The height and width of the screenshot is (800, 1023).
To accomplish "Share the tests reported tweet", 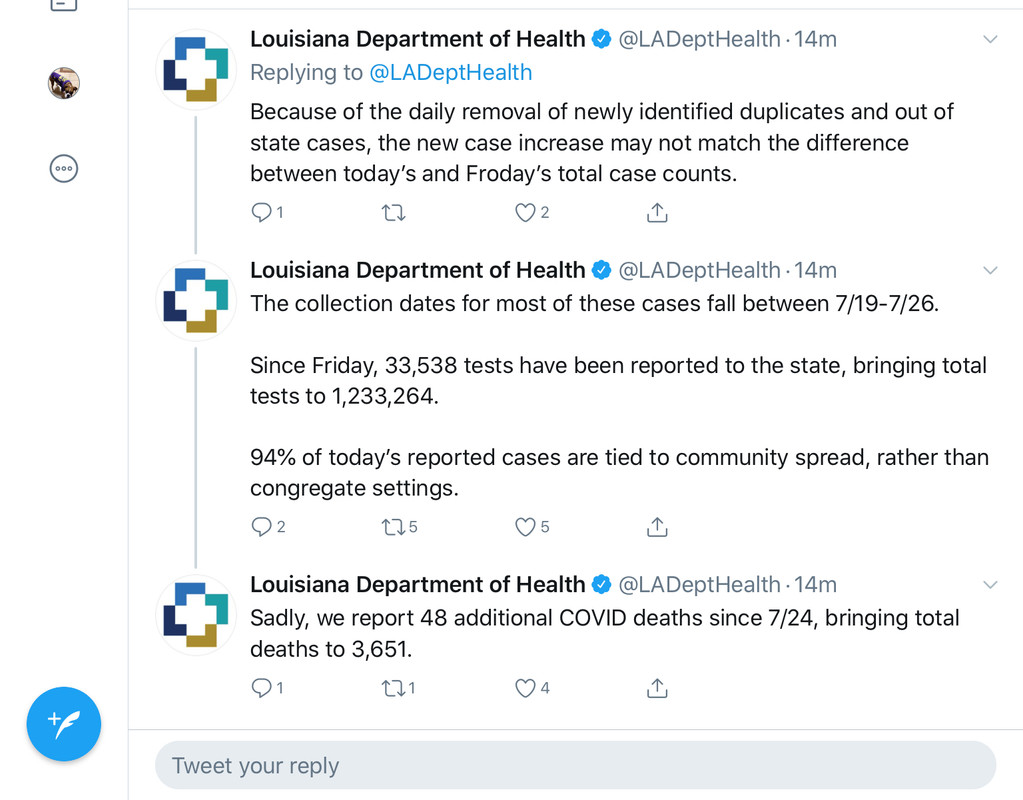I will pyautogui.click(x=657, y=527).
